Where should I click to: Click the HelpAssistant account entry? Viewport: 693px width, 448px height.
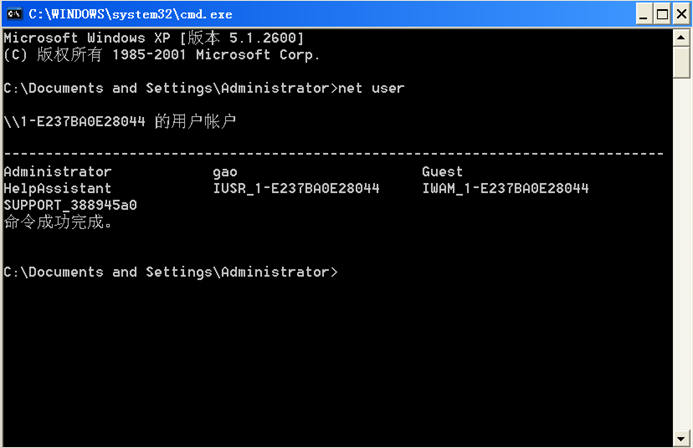point(57,189)
